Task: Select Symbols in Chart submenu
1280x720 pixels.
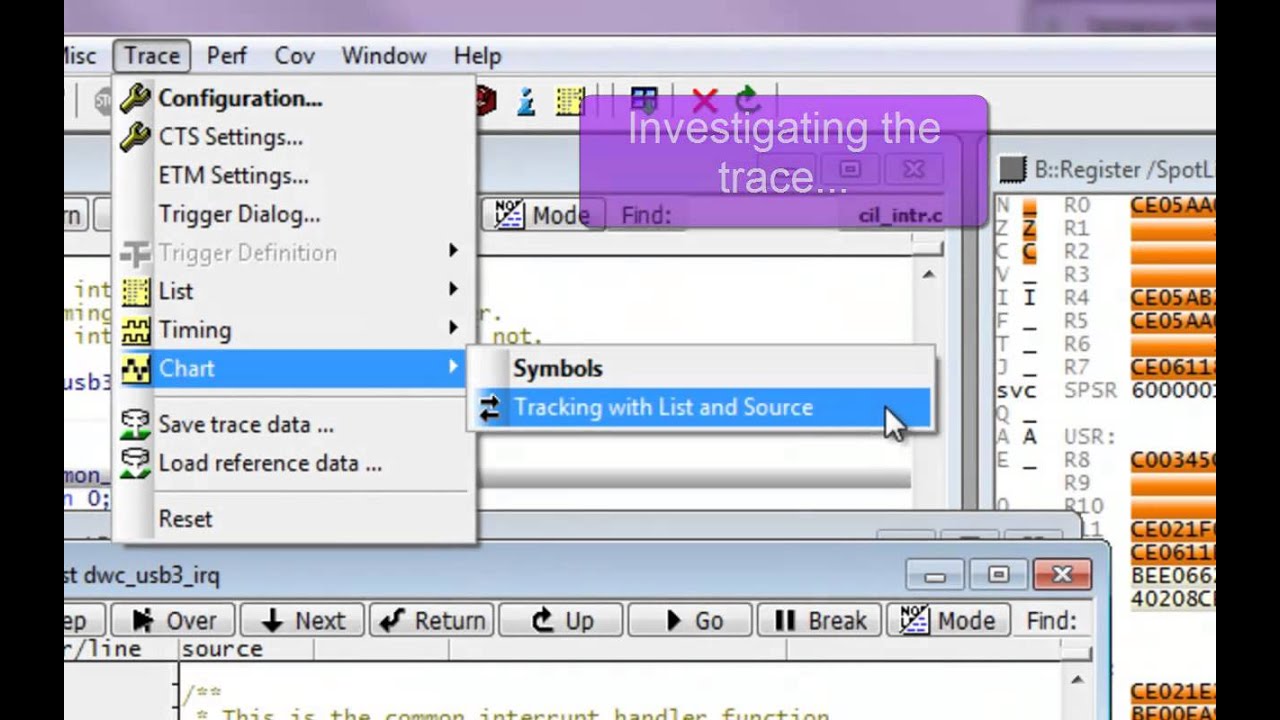Action: tap(700, 368)
